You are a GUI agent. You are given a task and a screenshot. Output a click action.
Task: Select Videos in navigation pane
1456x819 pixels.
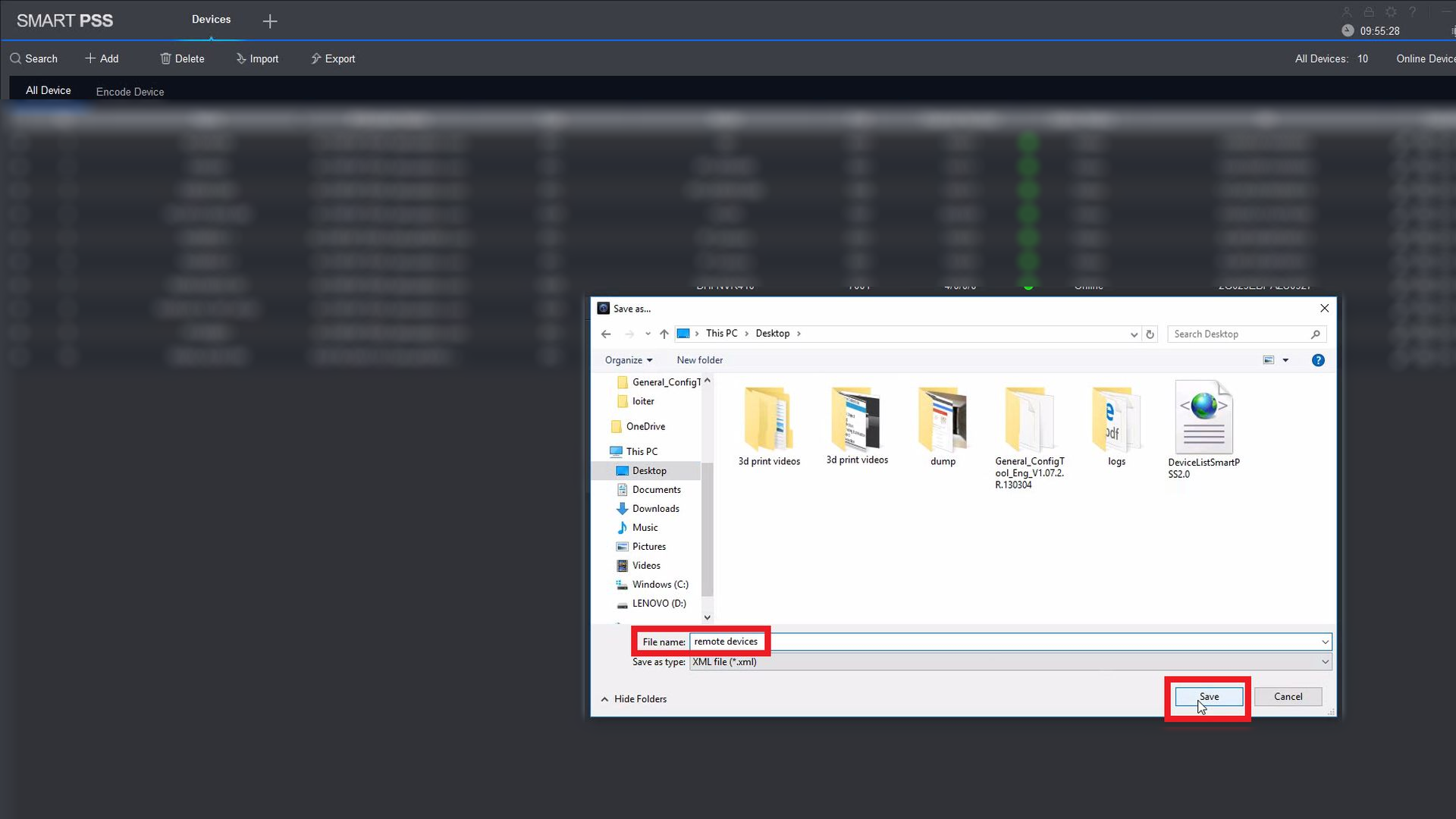[x=639, y=566]
